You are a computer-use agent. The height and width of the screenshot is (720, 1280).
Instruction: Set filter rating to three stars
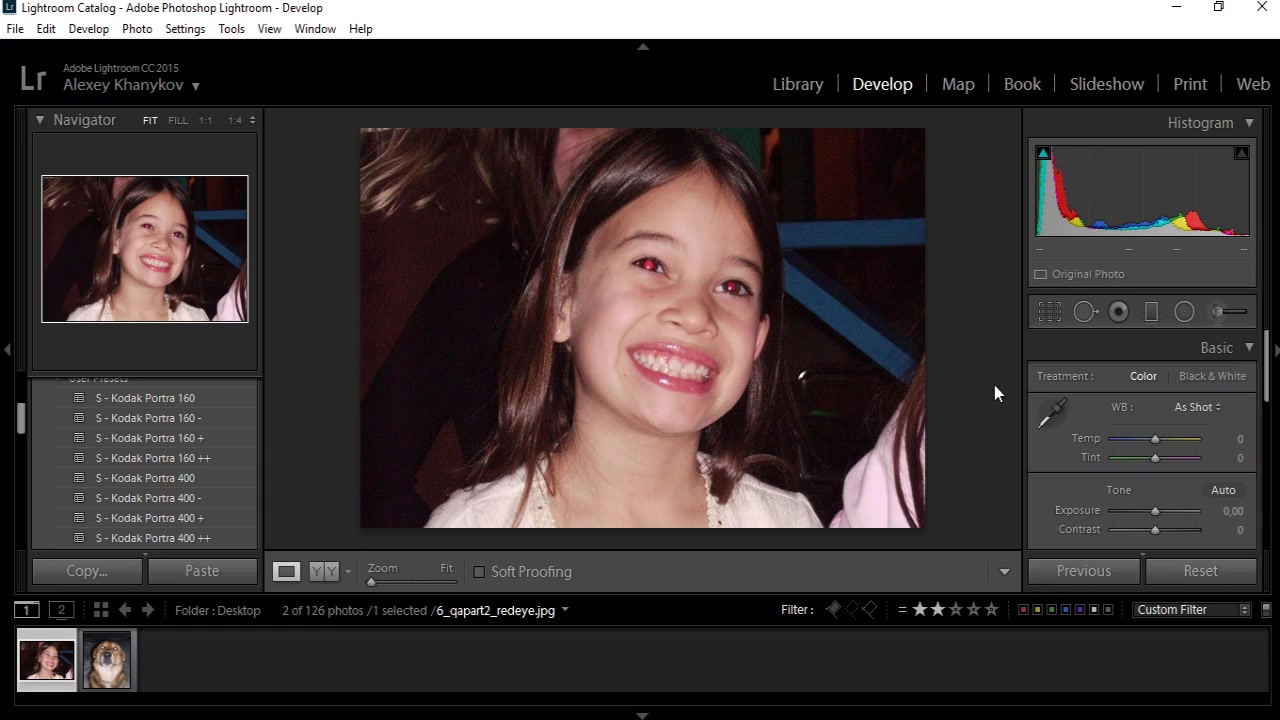click(956, 610)
